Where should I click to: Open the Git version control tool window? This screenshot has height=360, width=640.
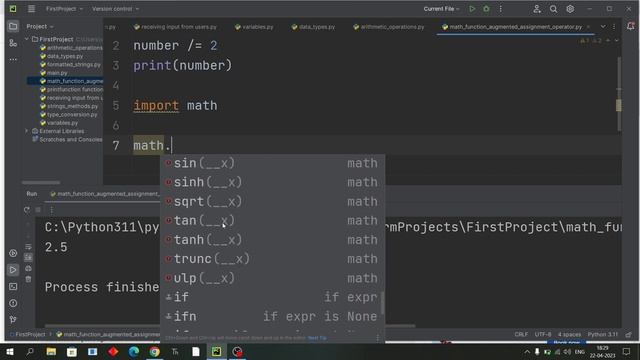[13, 320]
